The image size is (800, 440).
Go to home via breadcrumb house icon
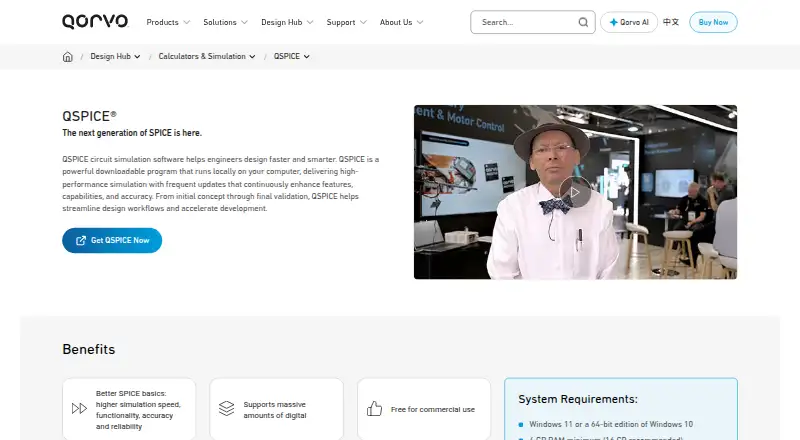(67, 57)
